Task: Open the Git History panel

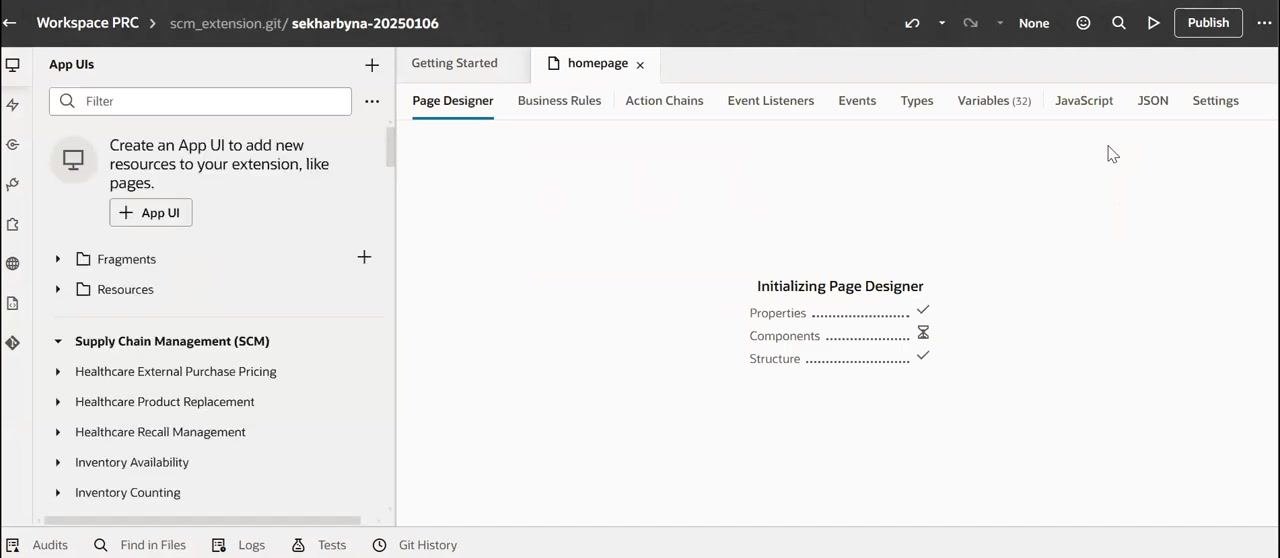Action: tap(415, 545)
